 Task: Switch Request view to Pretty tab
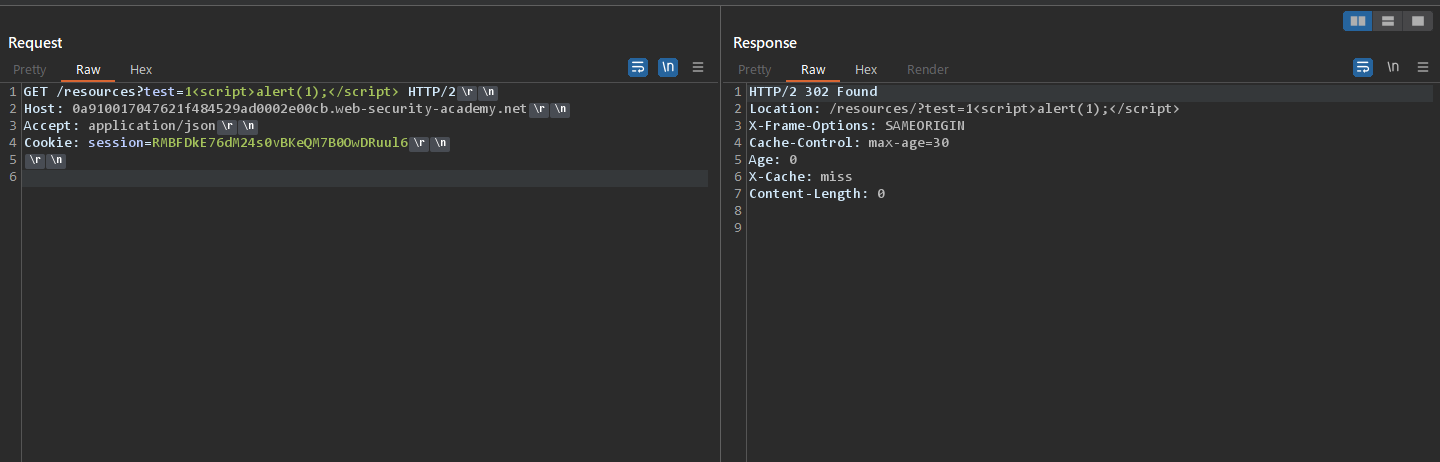[30, 70]
